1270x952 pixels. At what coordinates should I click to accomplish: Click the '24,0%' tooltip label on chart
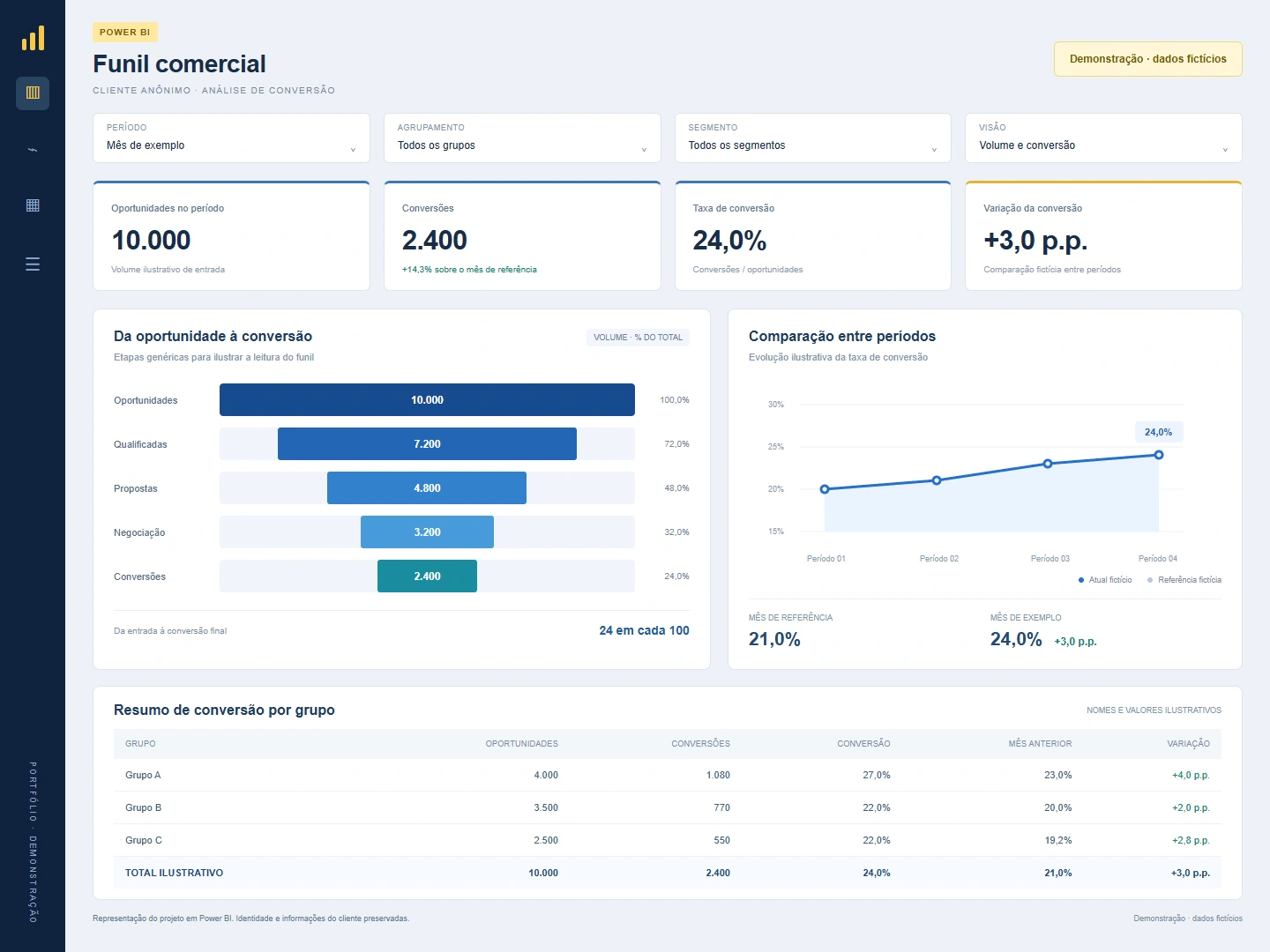point(1159,432)
